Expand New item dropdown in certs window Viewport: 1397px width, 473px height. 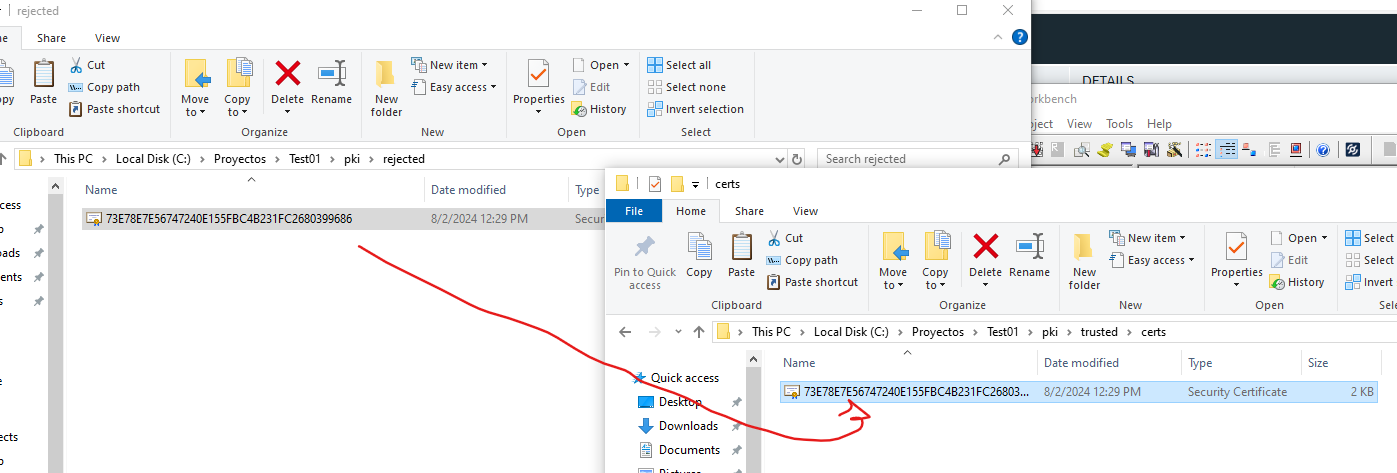[1148, 238]
